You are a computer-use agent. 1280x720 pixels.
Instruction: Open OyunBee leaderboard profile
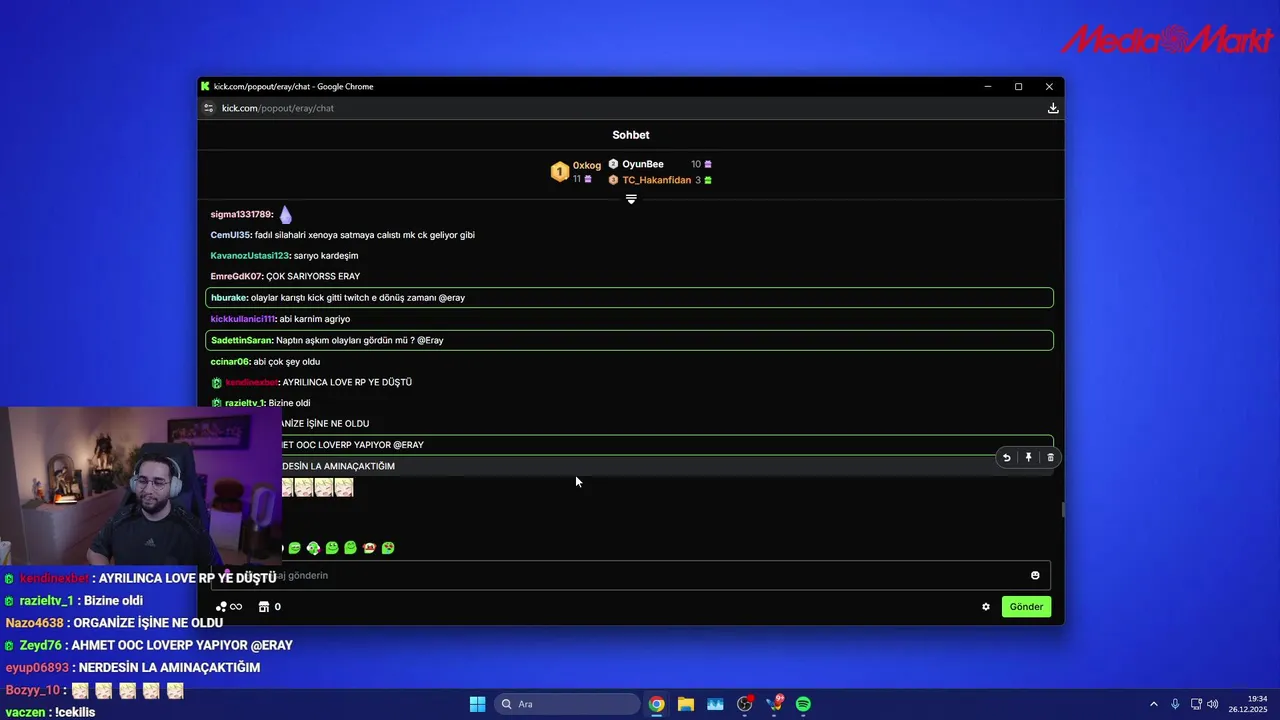(643, 164)
